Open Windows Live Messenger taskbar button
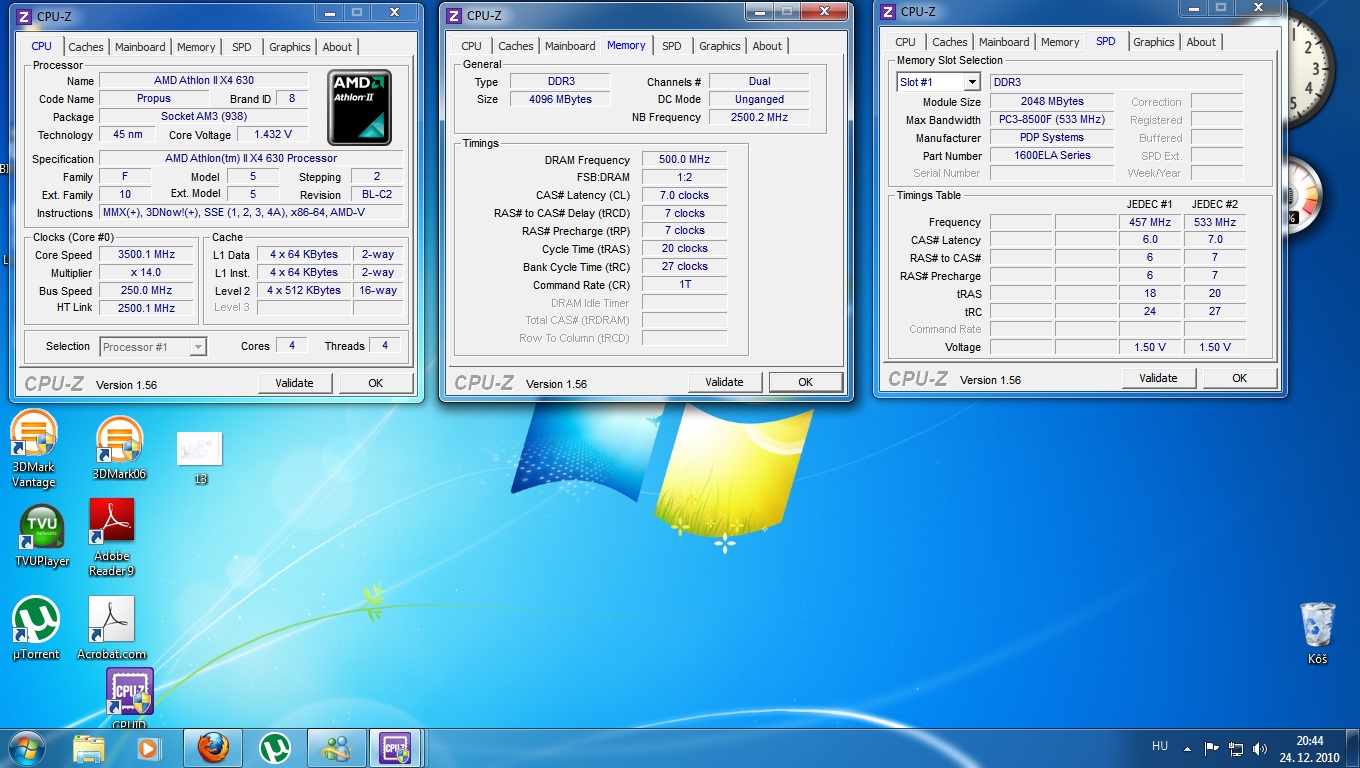The image size is (1360, 768). 336,748
